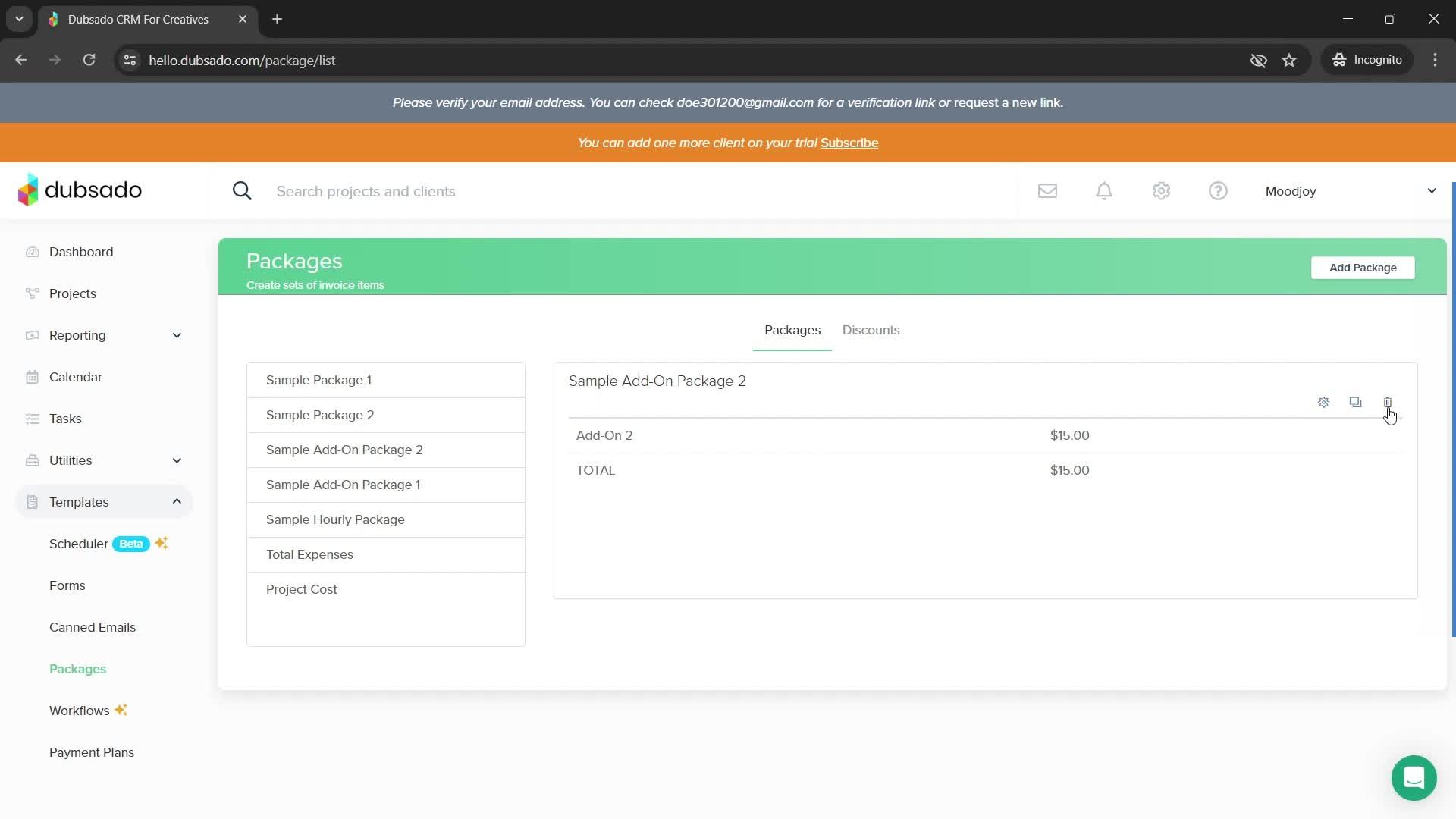Click the TOTAL $15.00 amount
Viewport: 1456px width, 819px height.
point(1069,470)
